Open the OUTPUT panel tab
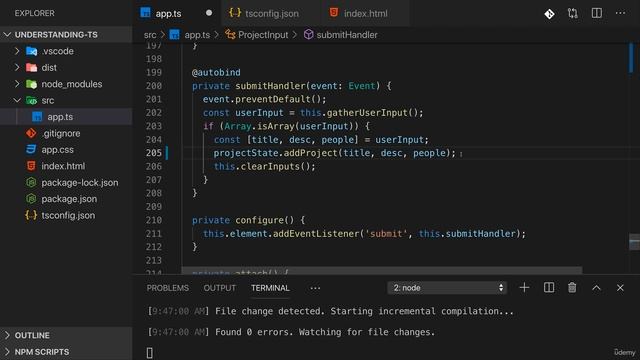This screenshot has height=360, width=640. point(220,288)
